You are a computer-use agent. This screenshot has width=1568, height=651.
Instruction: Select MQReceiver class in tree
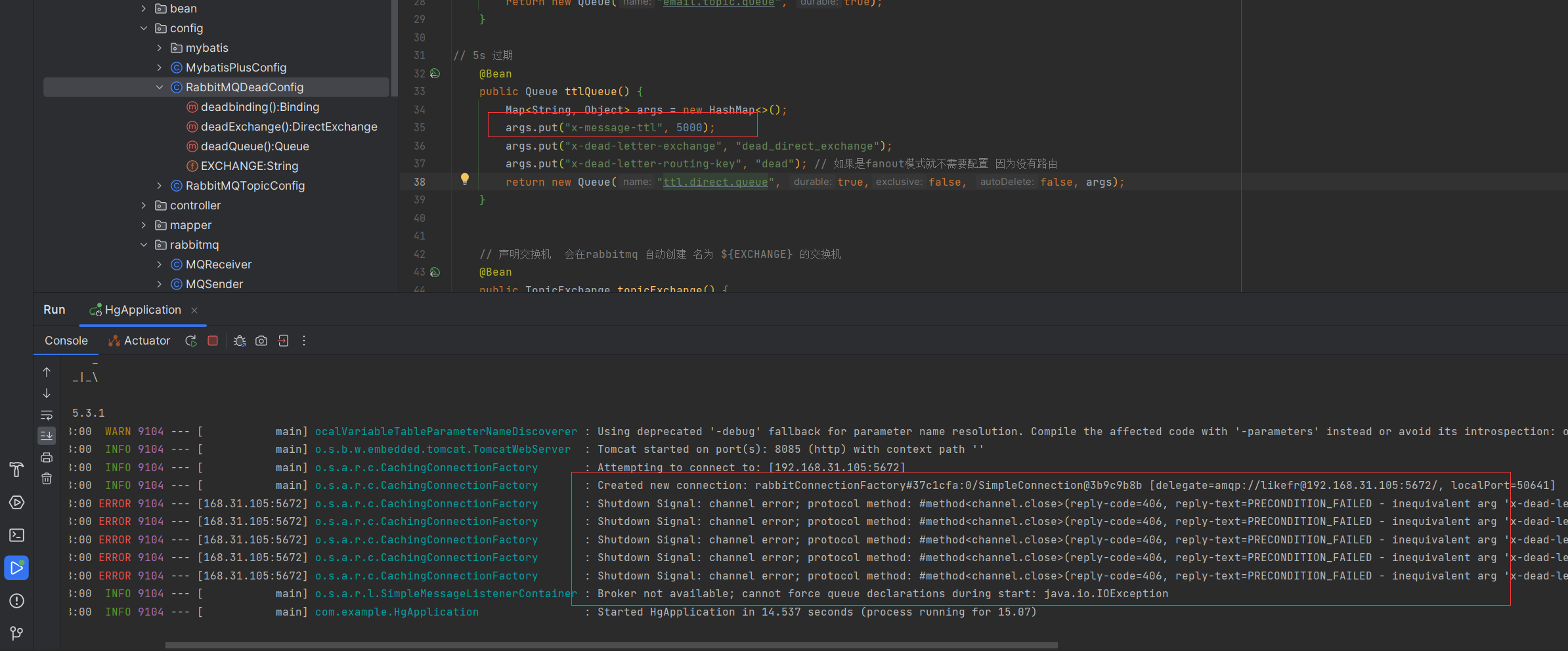click(219, 264)
